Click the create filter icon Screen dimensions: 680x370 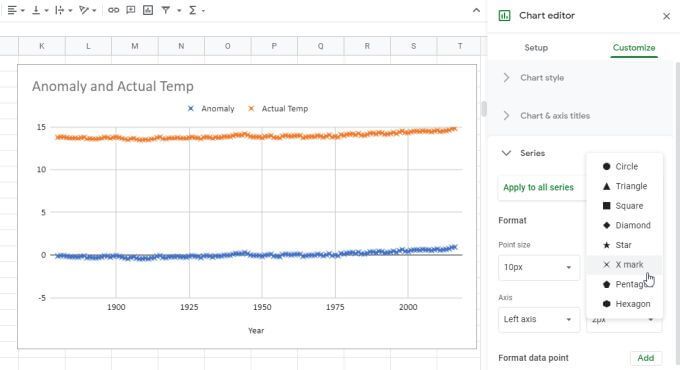(x=165, y=10)
